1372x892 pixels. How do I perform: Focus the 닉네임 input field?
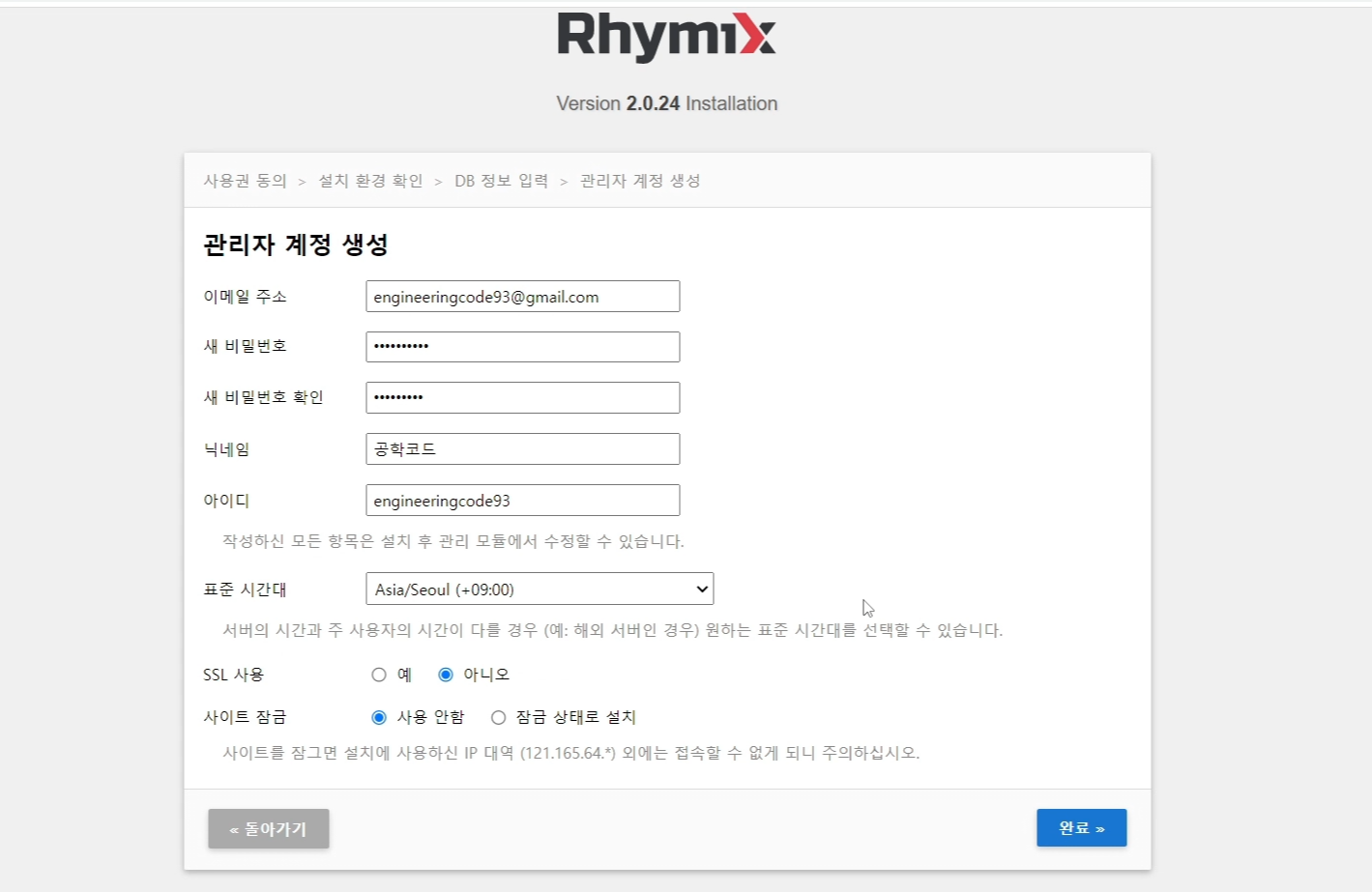522,448
